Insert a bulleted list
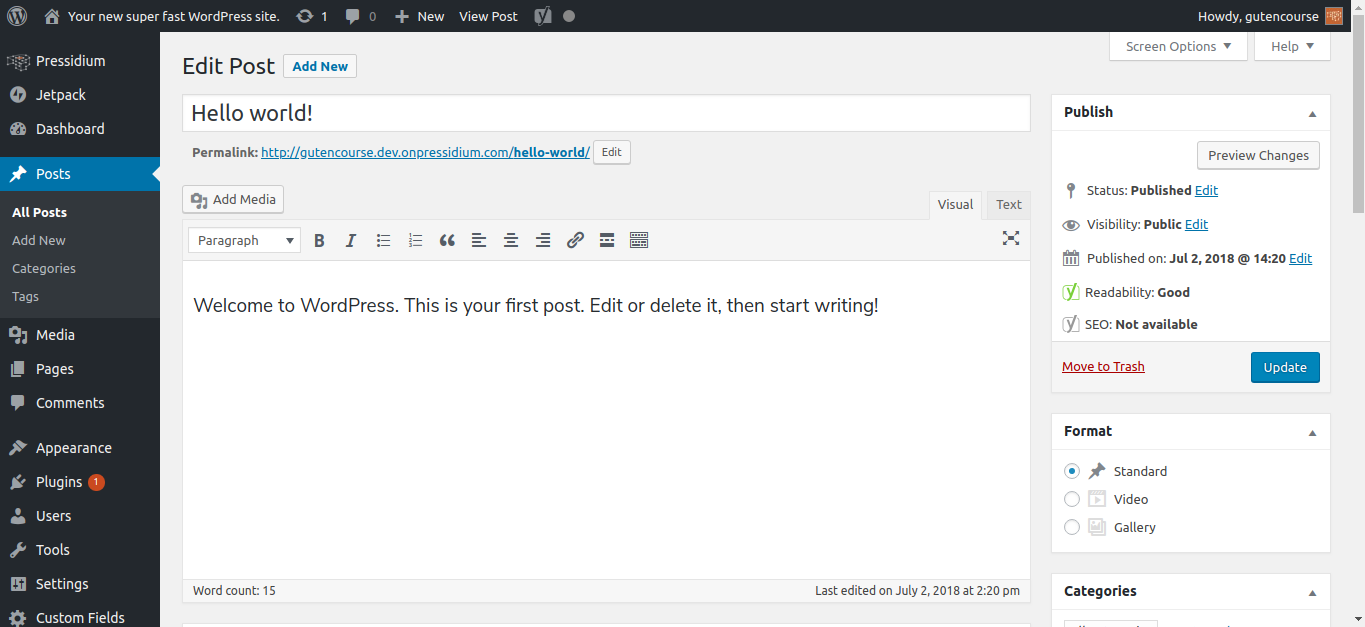The height and width of the screenshot is (627, 1365). click(x=383, y=240)
